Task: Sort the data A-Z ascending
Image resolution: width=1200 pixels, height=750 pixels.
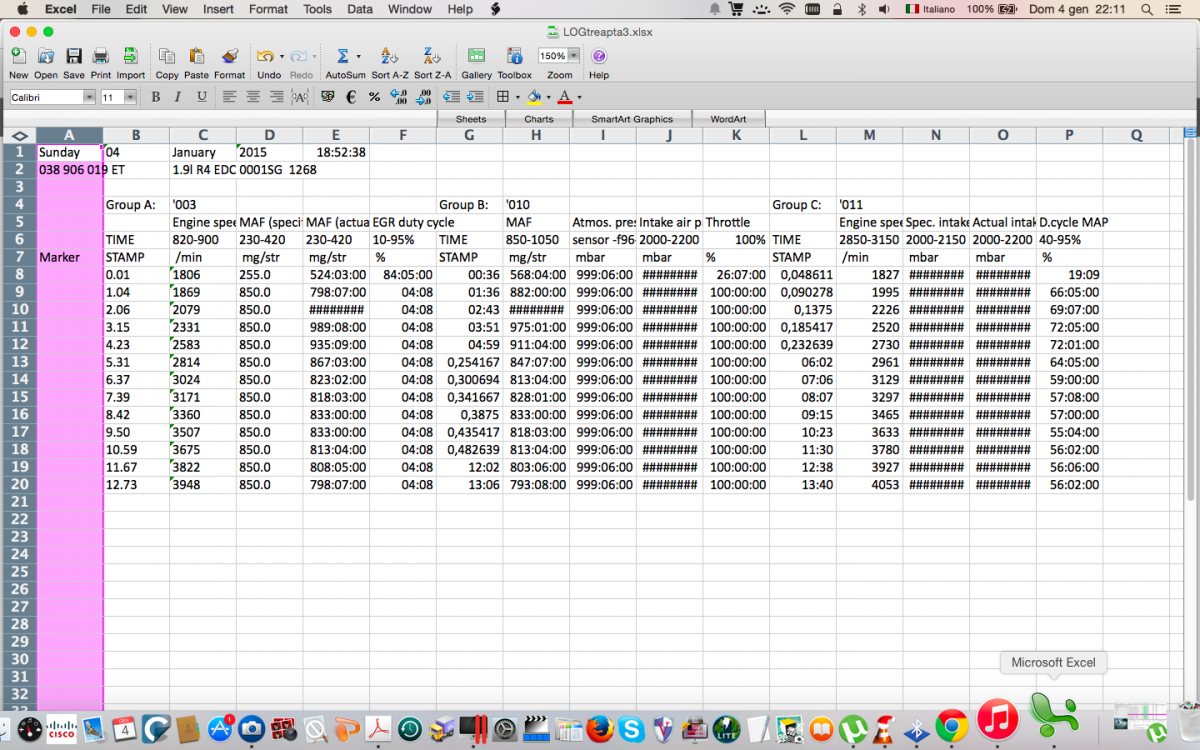Action: pyautogui.click(x=389, y=56)
